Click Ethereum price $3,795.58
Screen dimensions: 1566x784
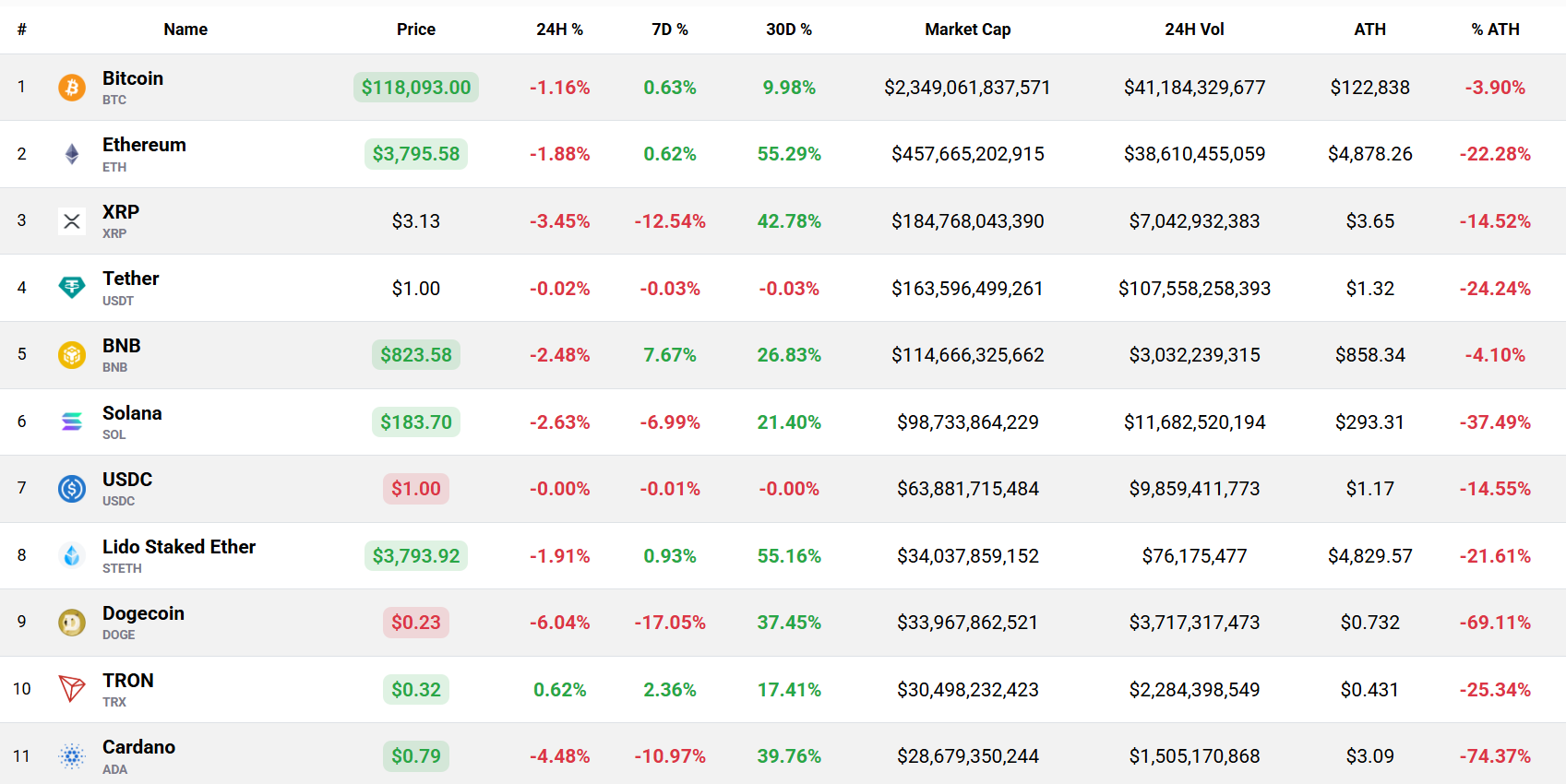coord(416,154)
